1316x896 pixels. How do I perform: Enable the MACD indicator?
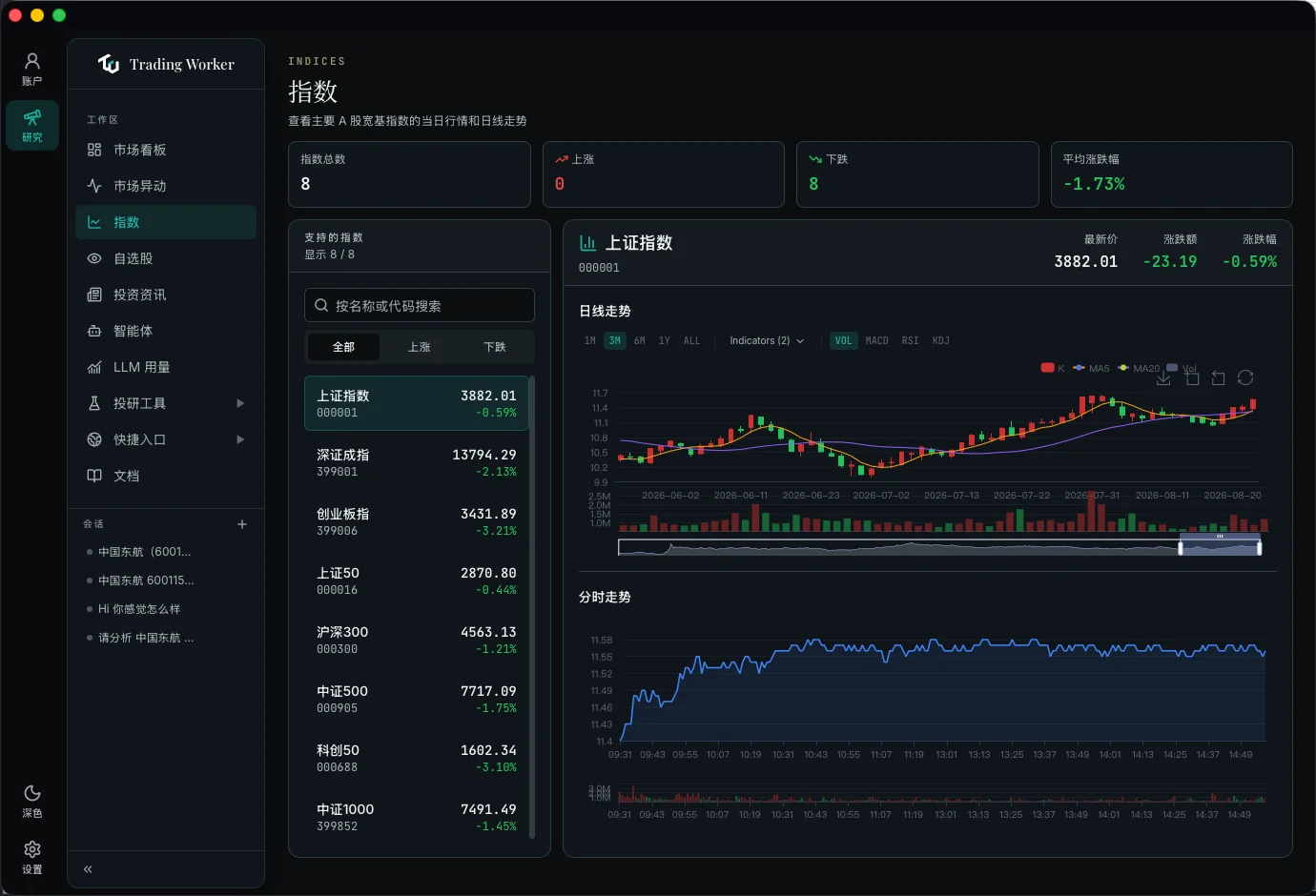876,340
